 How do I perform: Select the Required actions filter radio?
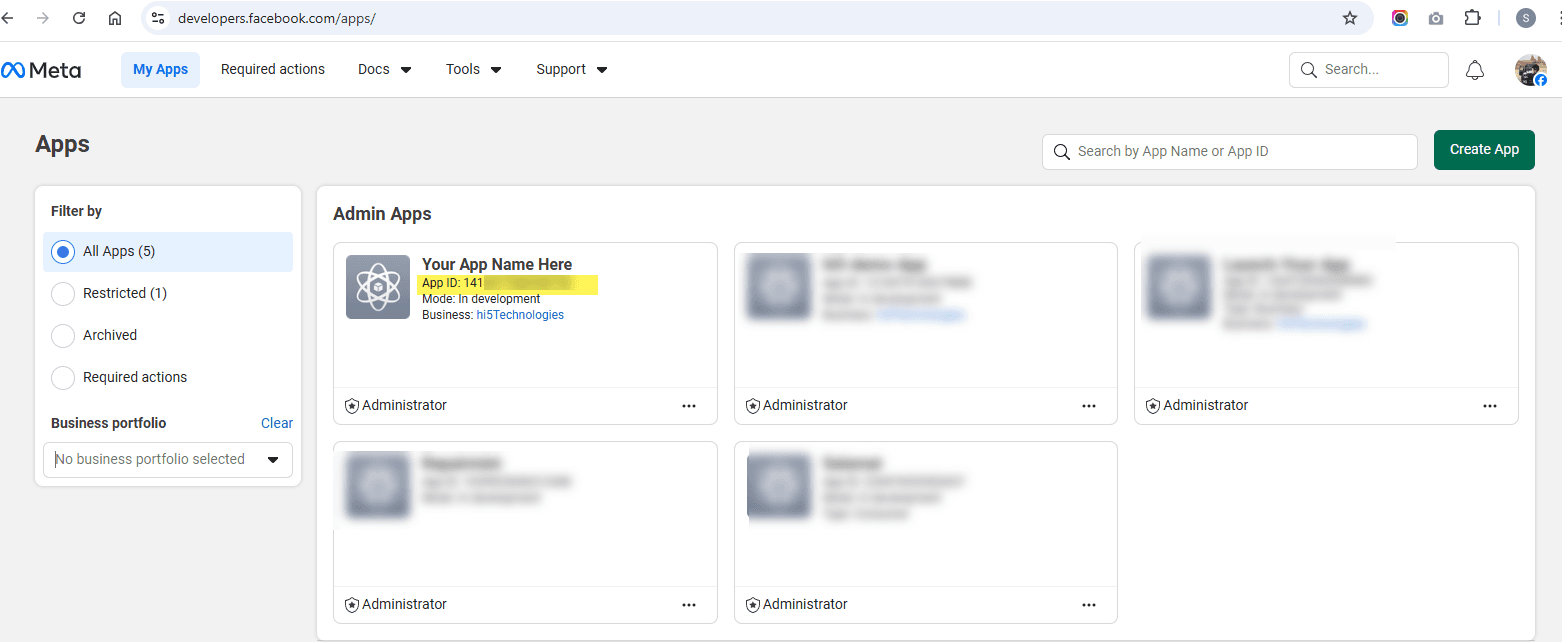pos(63,378)
